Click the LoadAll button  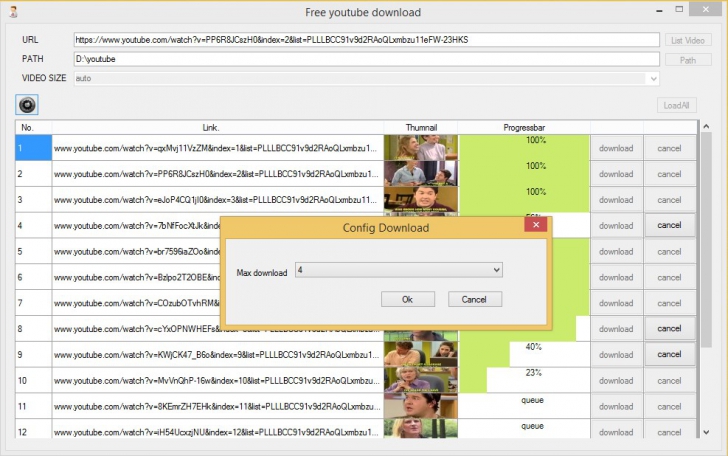click(676, 105)
